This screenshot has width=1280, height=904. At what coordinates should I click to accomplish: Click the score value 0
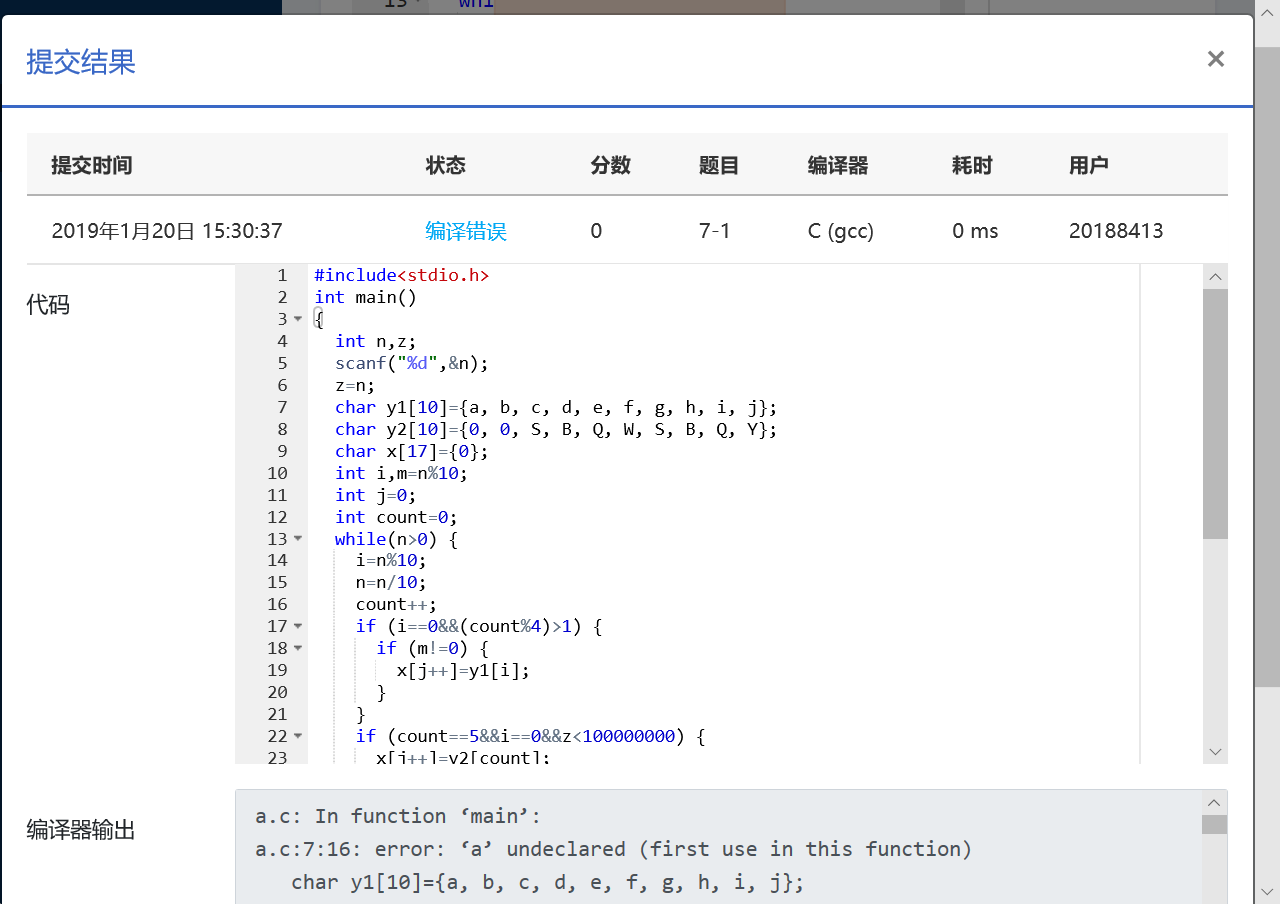596,231
